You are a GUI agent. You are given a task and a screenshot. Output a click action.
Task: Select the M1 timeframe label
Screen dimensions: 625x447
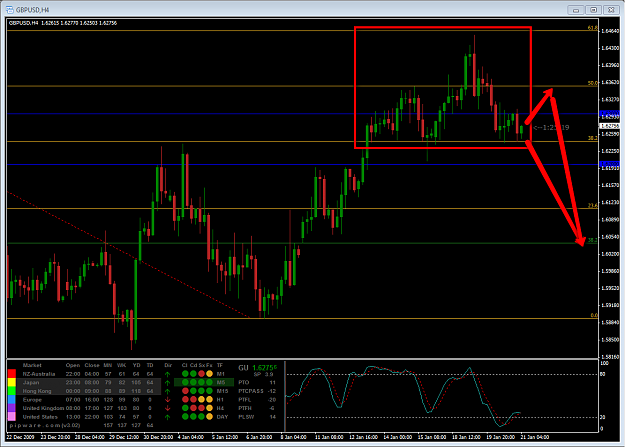221,374
